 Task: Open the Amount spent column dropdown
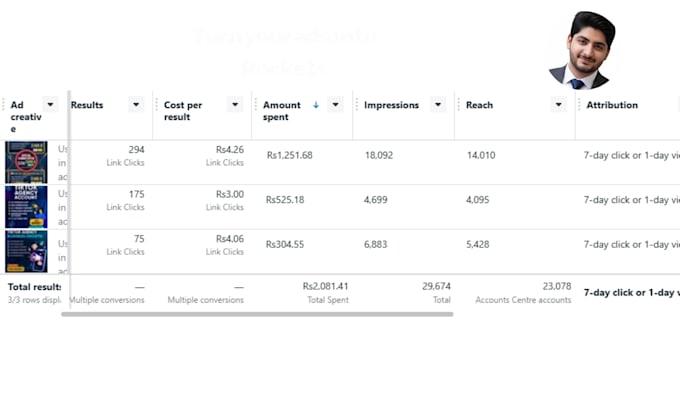point(335,105)
